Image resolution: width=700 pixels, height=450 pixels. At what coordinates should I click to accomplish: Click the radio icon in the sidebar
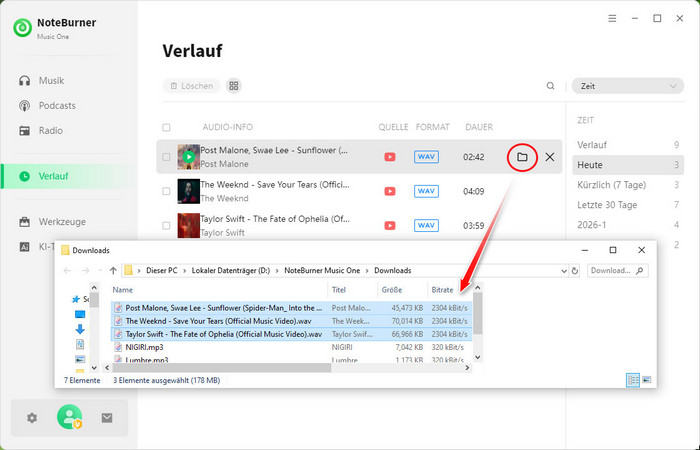25,131
